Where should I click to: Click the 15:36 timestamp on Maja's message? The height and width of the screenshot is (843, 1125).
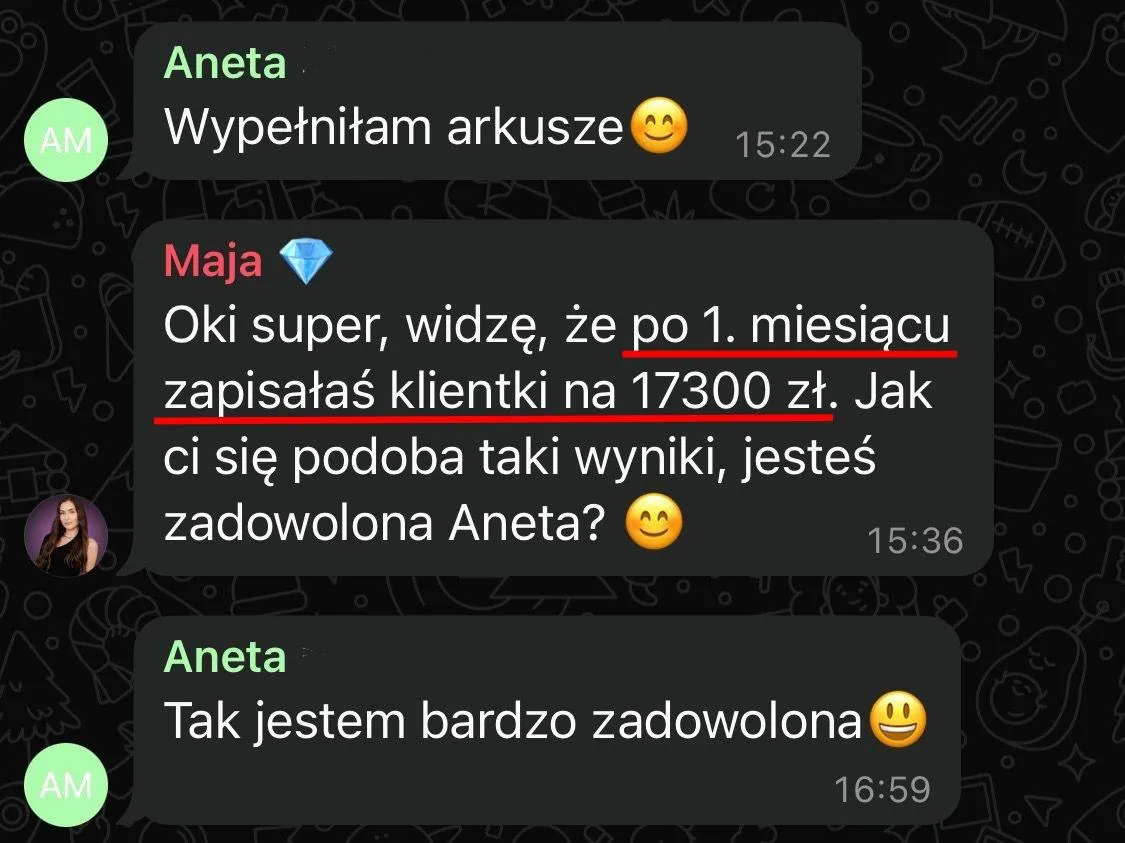coord(915,541)
